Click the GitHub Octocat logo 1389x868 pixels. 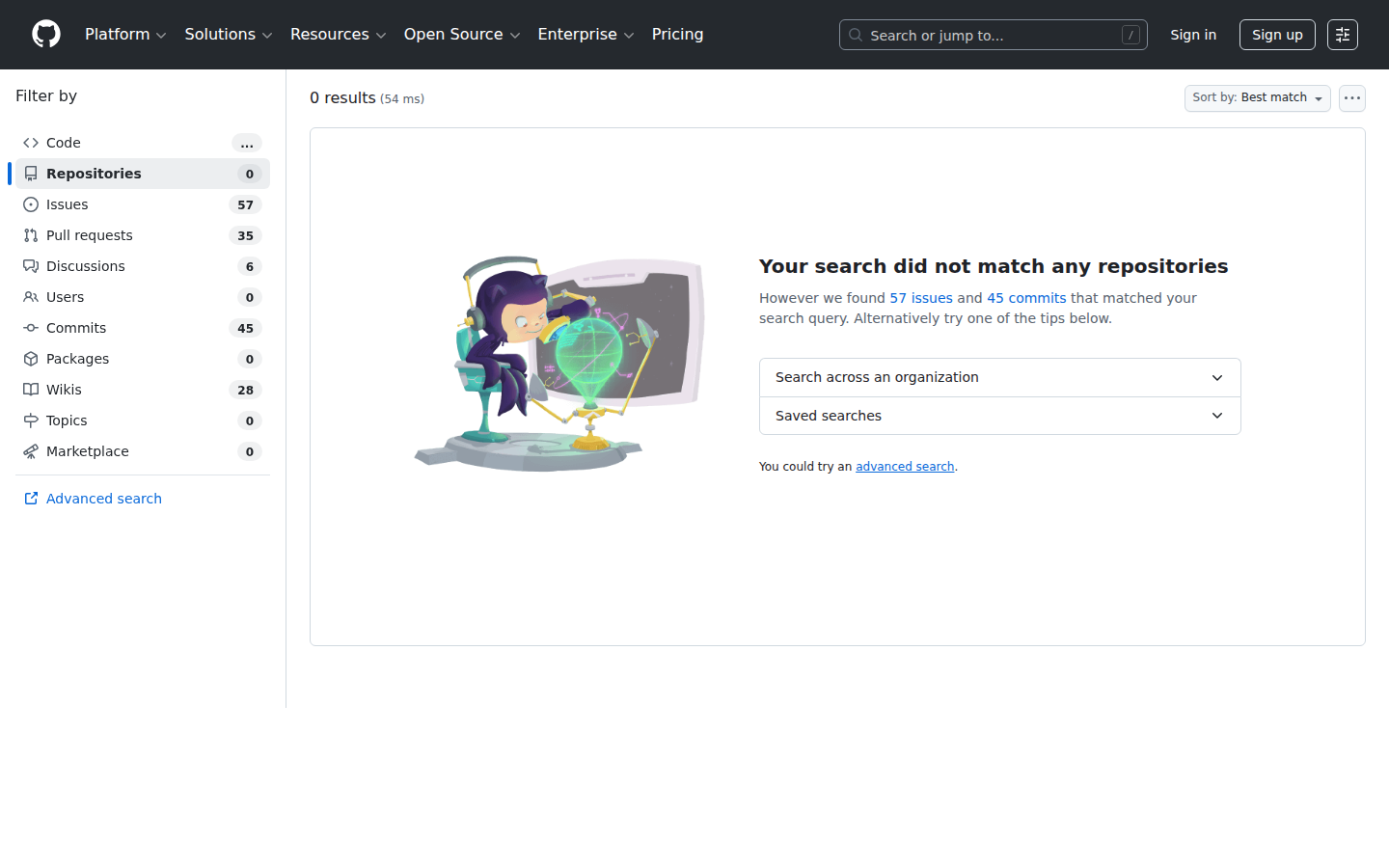(x=46, y=35)
